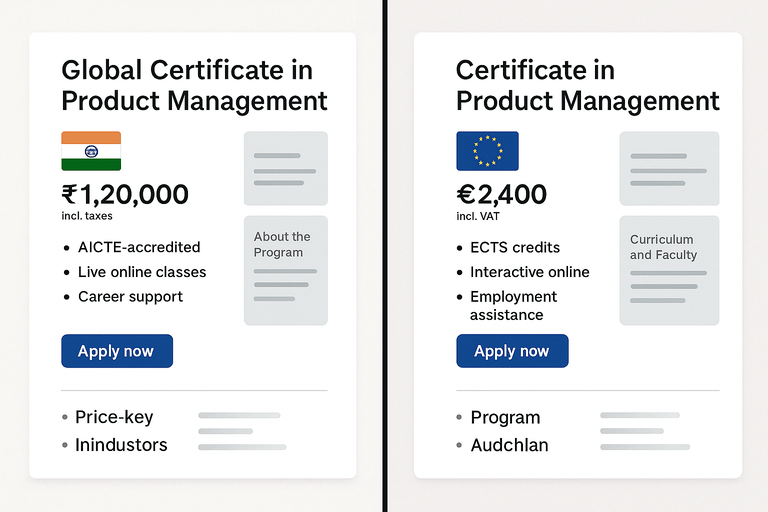The width and height of the screenshot is (768, 512).
Task: Click the European Union flag icon
Action: [487, 151]
